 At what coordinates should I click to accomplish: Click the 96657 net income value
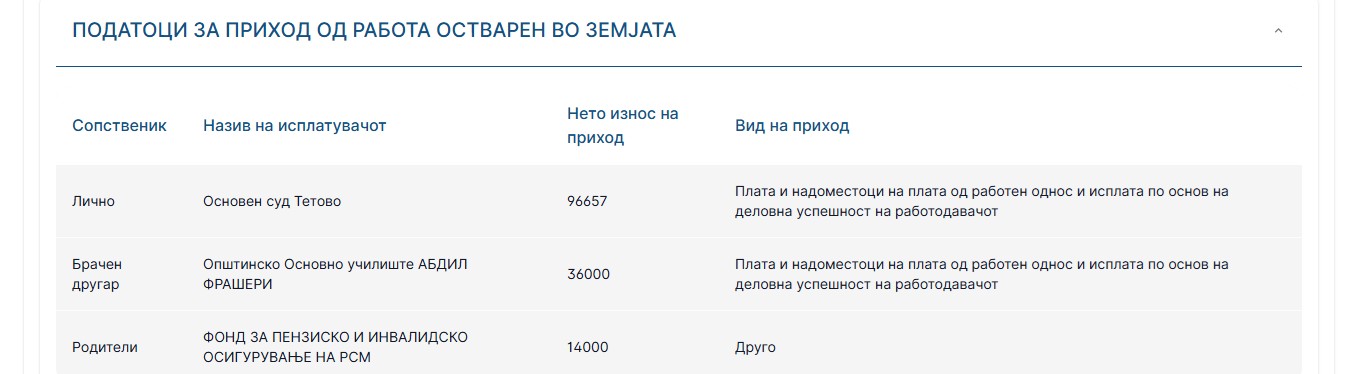(587, 201)
